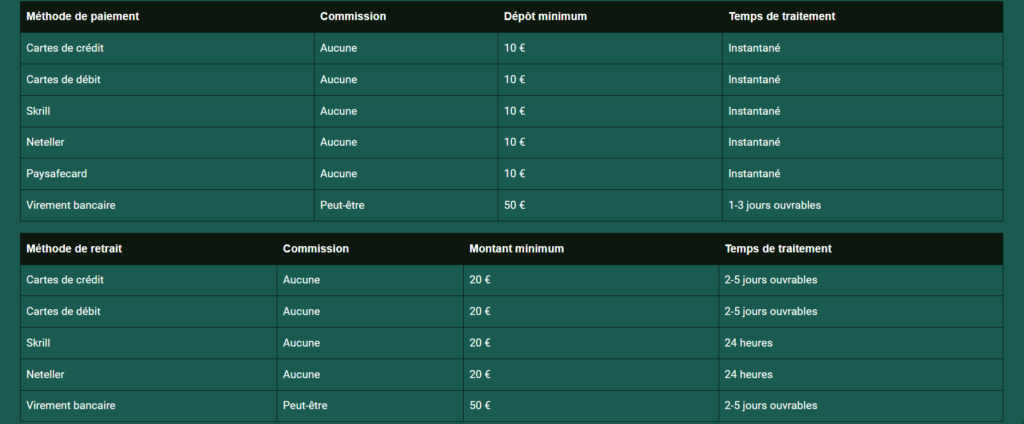Select the "Dépôt minimum" column header
Screen dimensions: 1024x424
(545, 17)
